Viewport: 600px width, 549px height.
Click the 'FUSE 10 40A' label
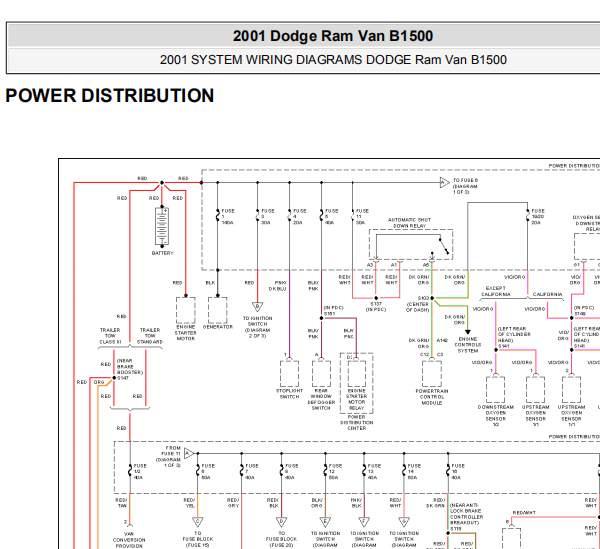point(458,472)
